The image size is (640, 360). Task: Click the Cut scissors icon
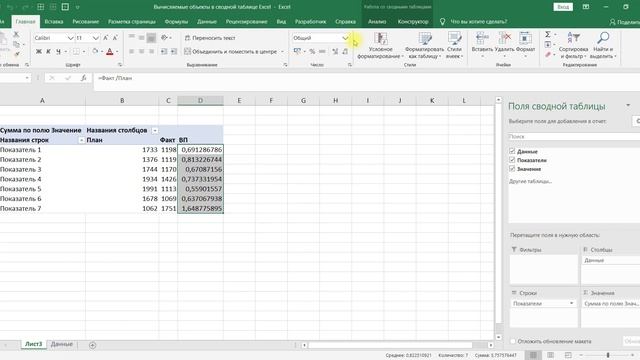pyautogui.click(x=16, y=34)
